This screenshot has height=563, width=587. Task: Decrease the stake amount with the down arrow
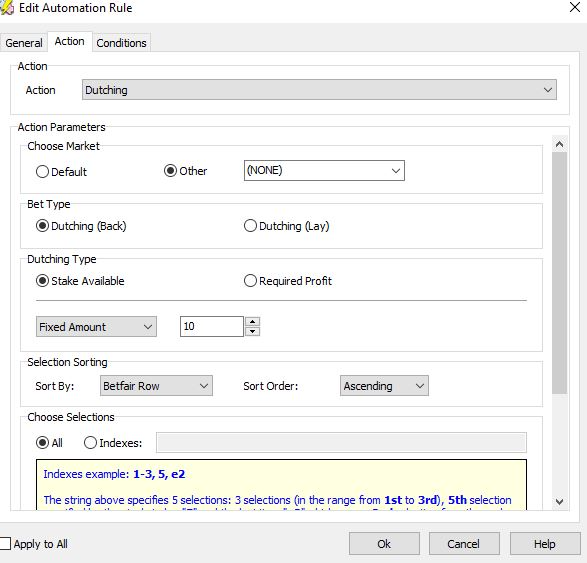coord(253,331)
